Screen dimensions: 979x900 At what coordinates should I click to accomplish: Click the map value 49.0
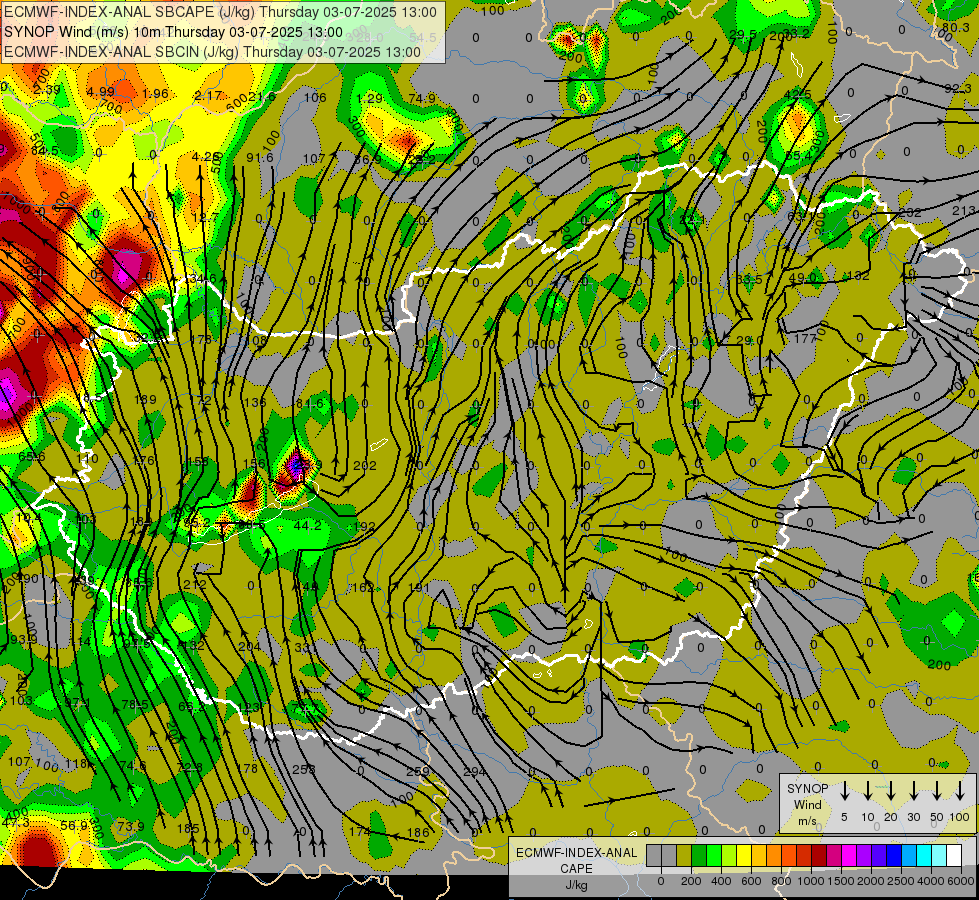tap(803, 277)
